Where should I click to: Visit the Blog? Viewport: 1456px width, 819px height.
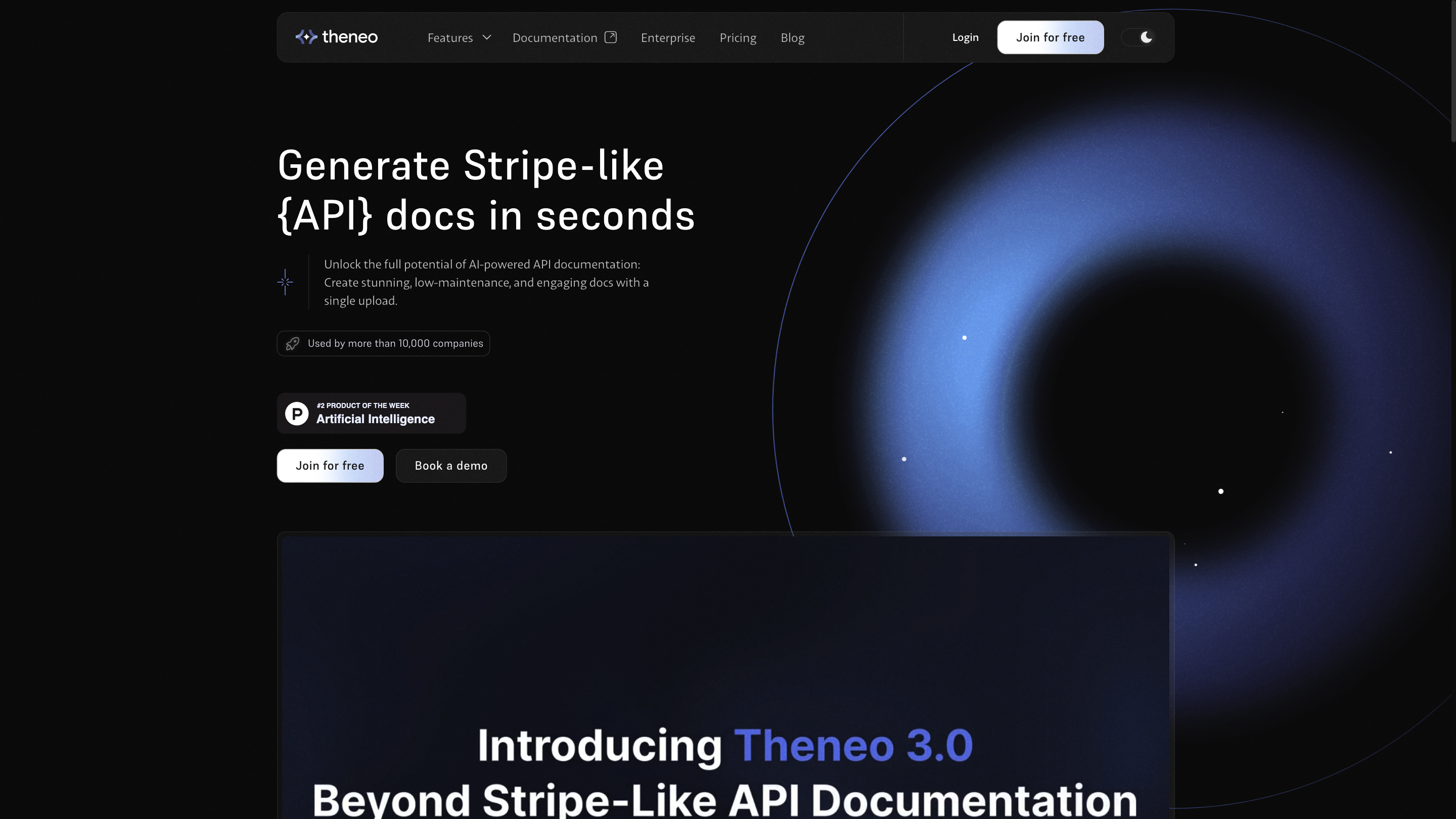coord(792,38)
